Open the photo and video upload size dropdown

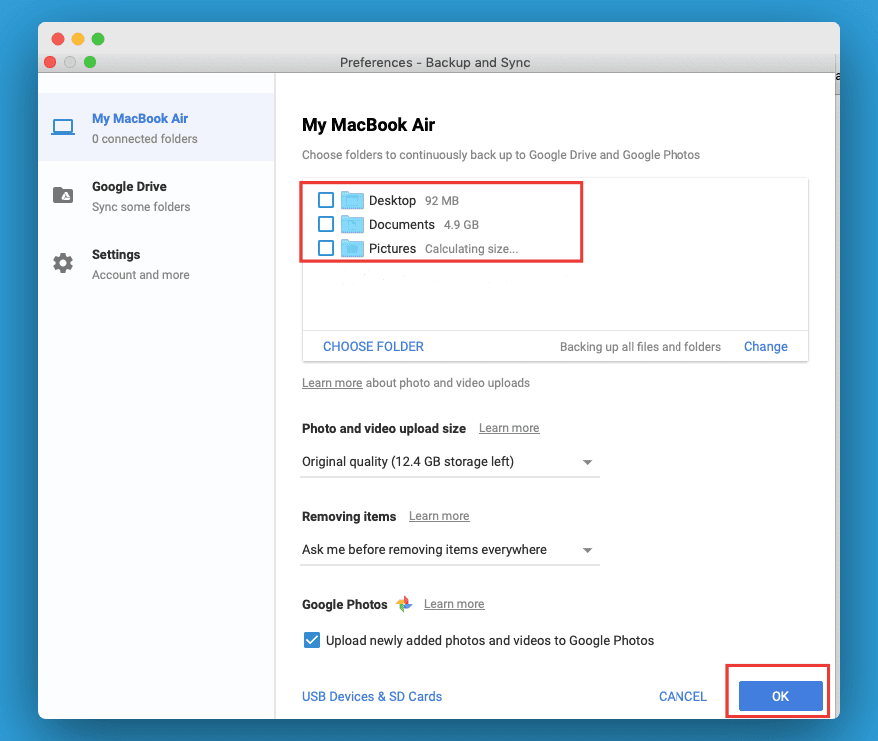tap(588, 462)
